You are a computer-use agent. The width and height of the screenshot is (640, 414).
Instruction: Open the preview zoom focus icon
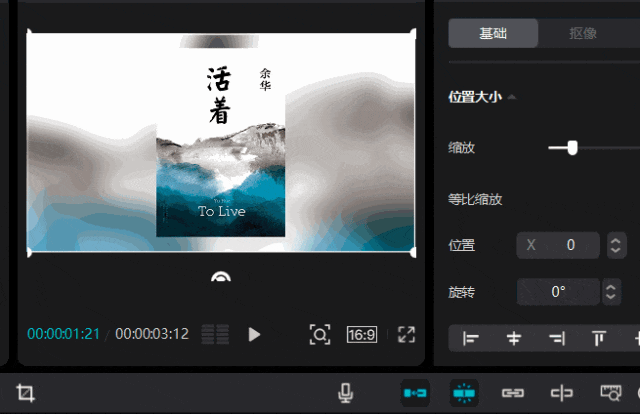point(320,334)
